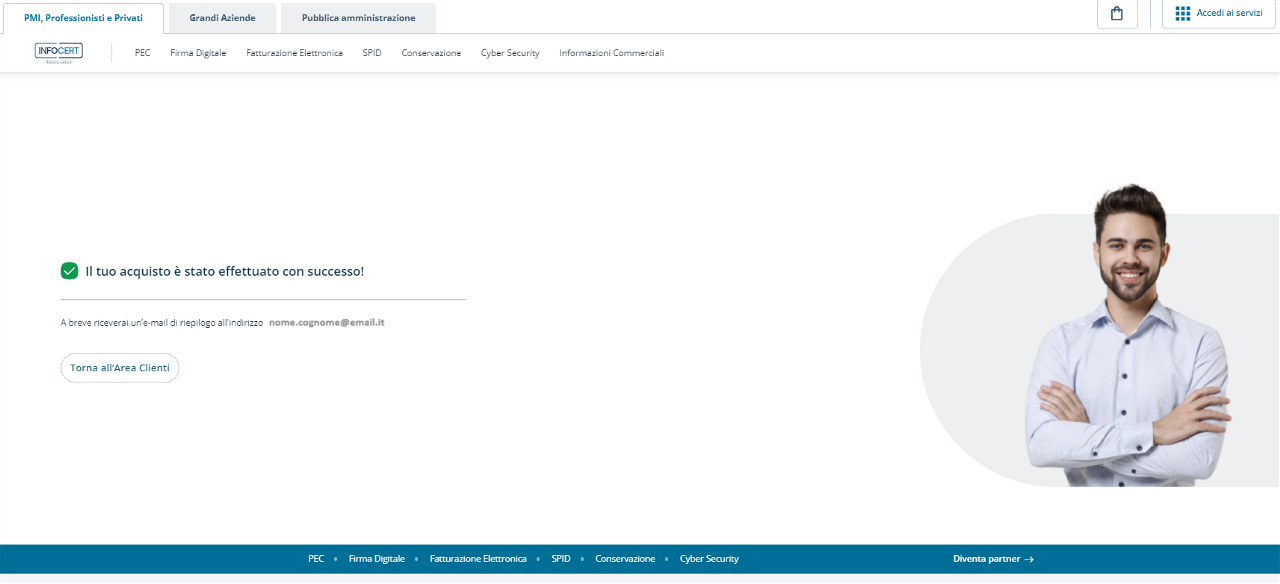The width and height of the screenshot is (1280, 584).
Task: Click the Accedi ai servizi grid icon
Action: pyautogui.click(x=1183, y=14)
